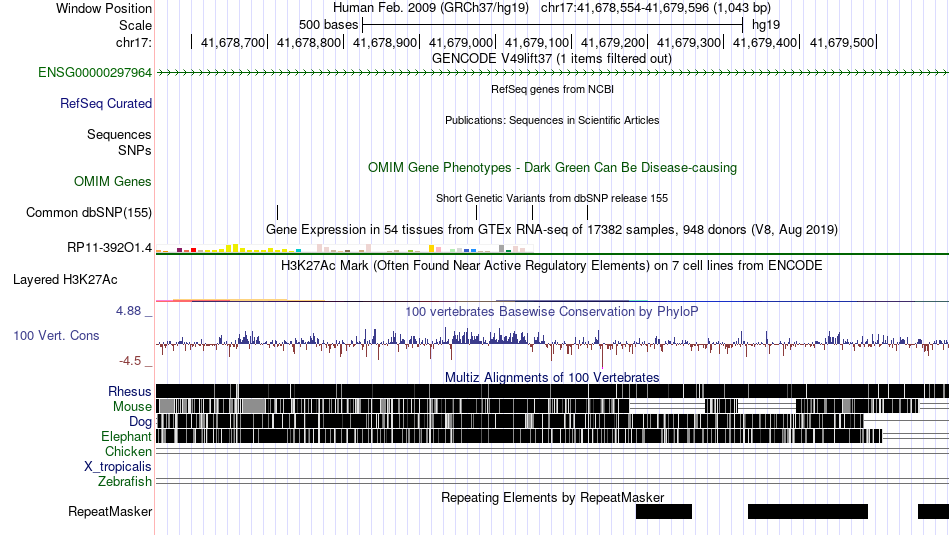The height and width of the screenshot is (535, 950).
Task: Click the PhyloP -4.5 lower limit value
Action: (x=130, y=361)
